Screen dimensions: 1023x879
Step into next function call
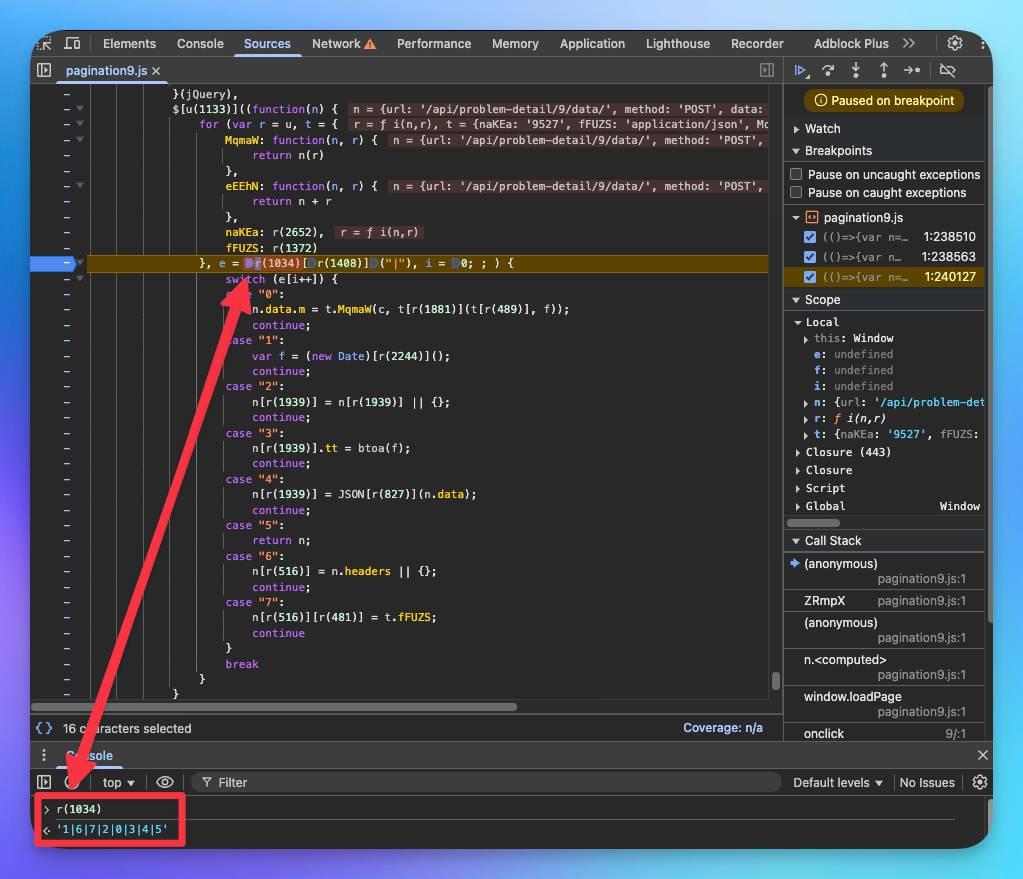[855, 70]
